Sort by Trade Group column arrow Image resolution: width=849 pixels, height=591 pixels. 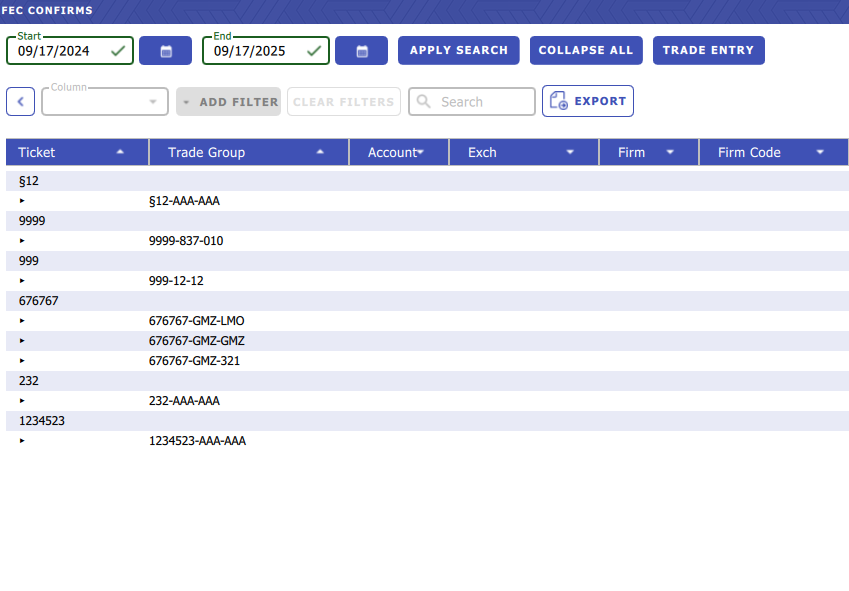click(320, 152)
